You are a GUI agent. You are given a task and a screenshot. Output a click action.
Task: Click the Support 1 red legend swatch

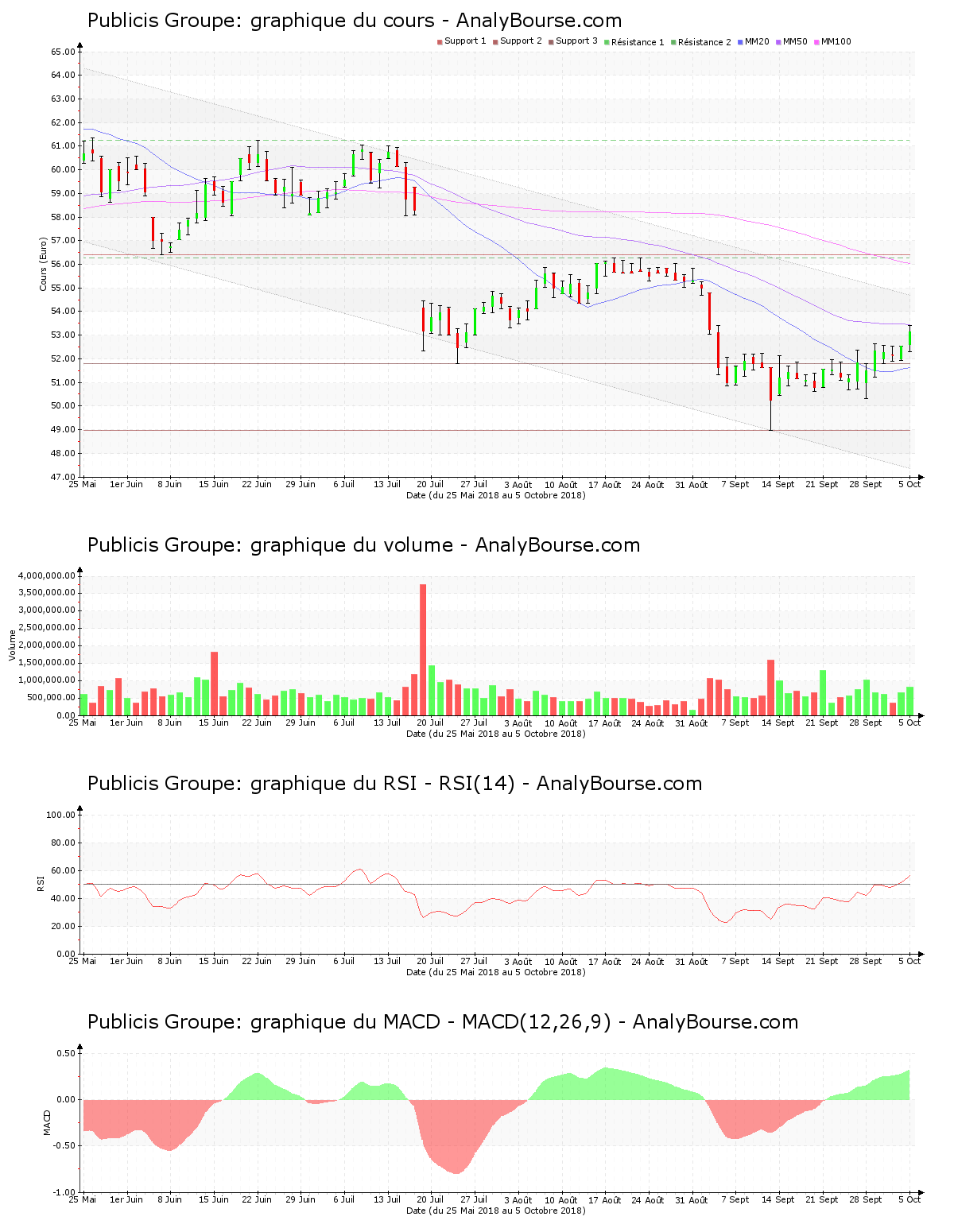click(x=440, y=42)
